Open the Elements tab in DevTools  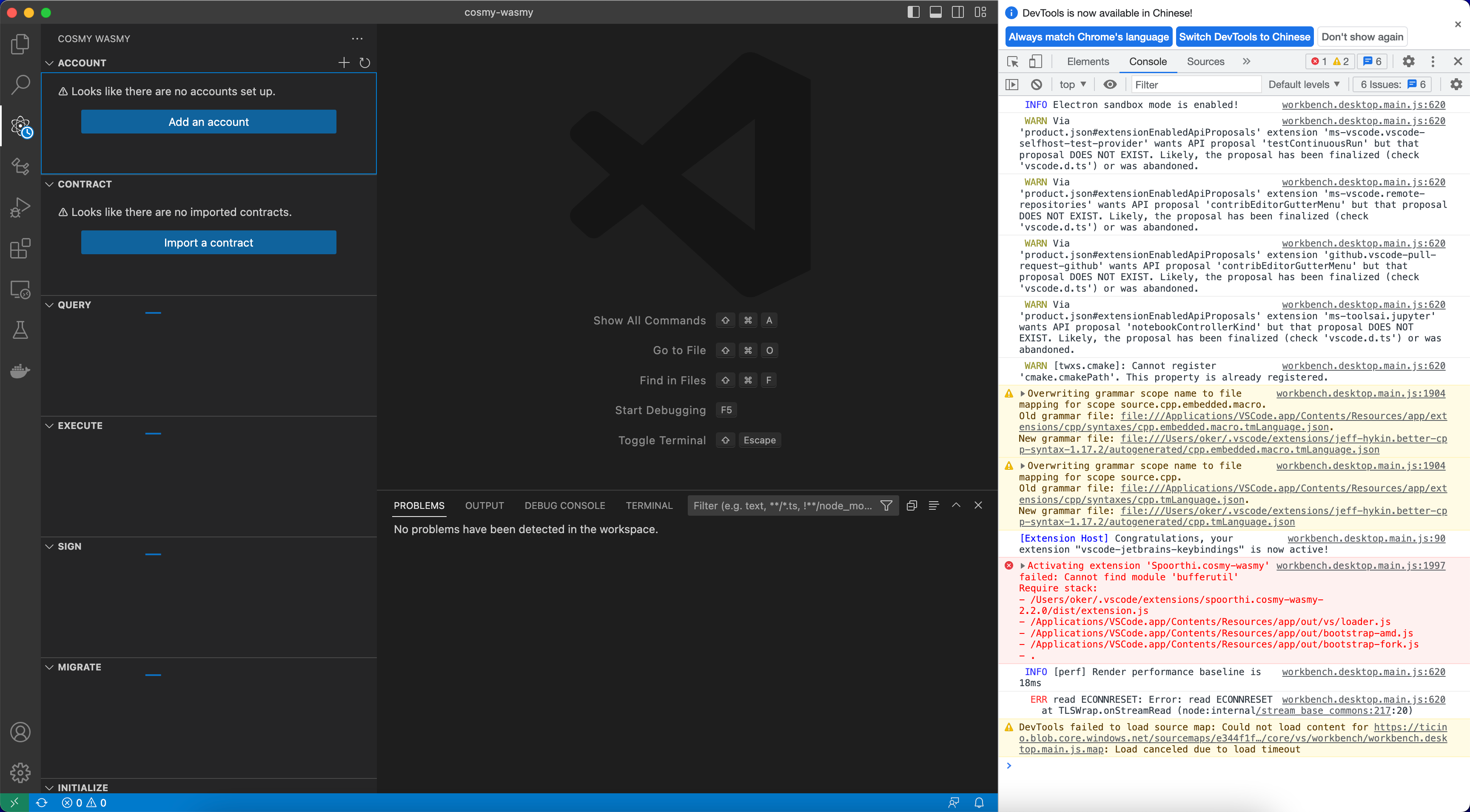[1087, 61]
